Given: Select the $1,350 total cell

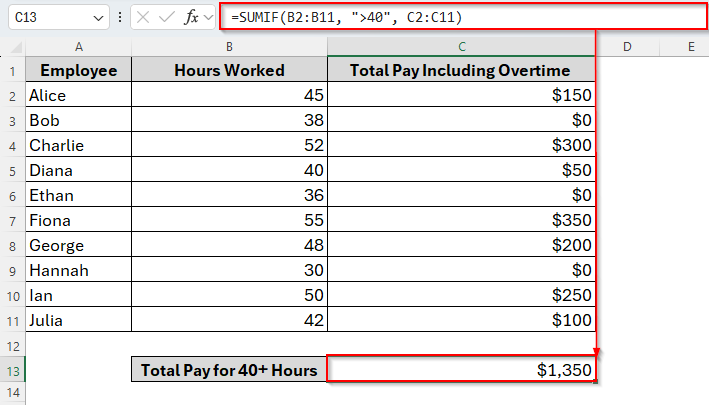Looking at the screenshot, I should 461,370.
